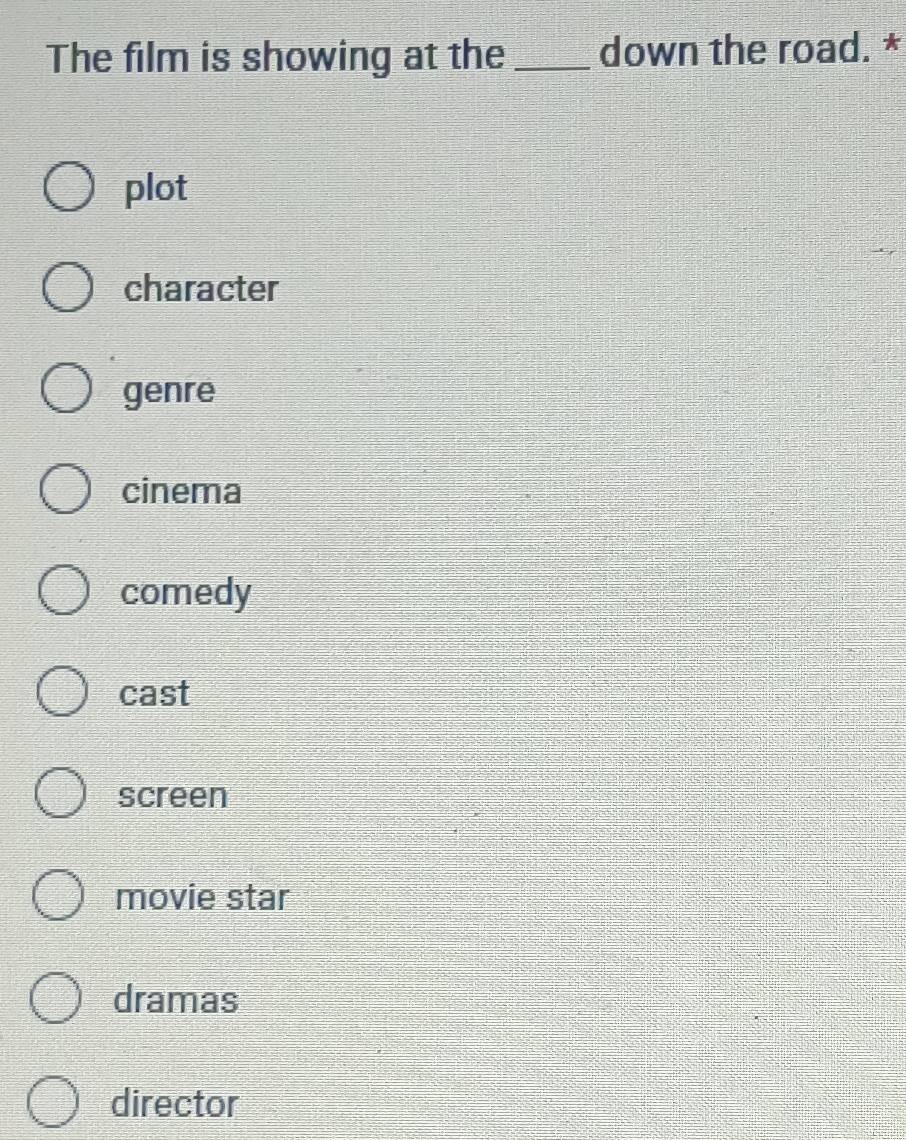Click the 'cinema' answer label text

pyautogui.click(x=181, y=491)
